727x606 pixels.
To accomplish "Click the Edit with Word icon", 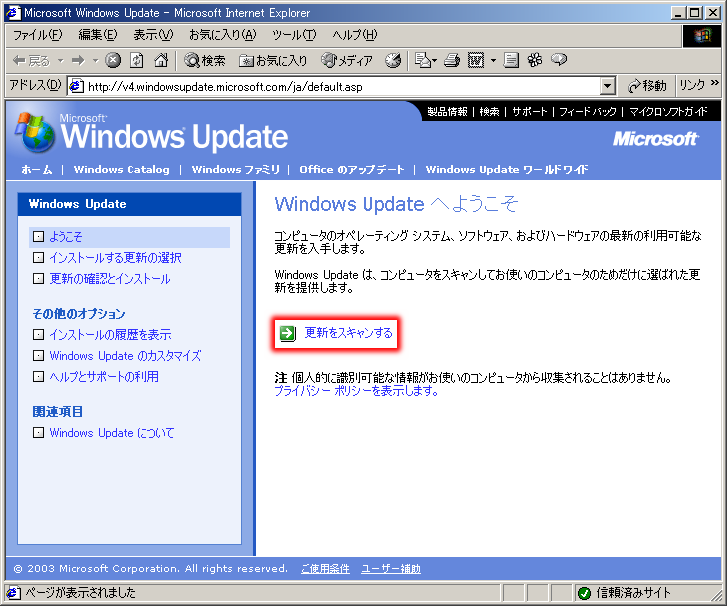I will (476, 60).
